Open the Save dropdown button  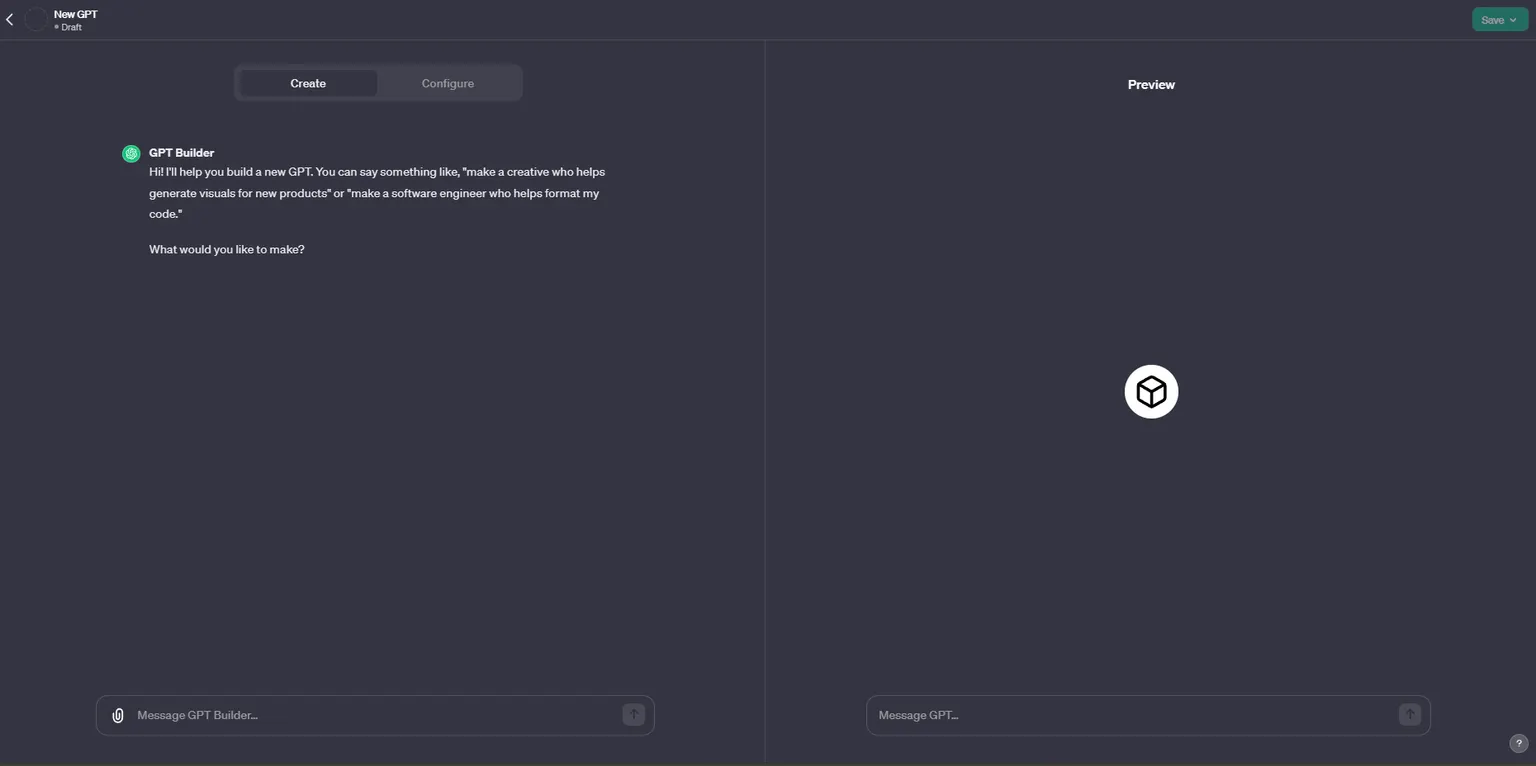1500,20
